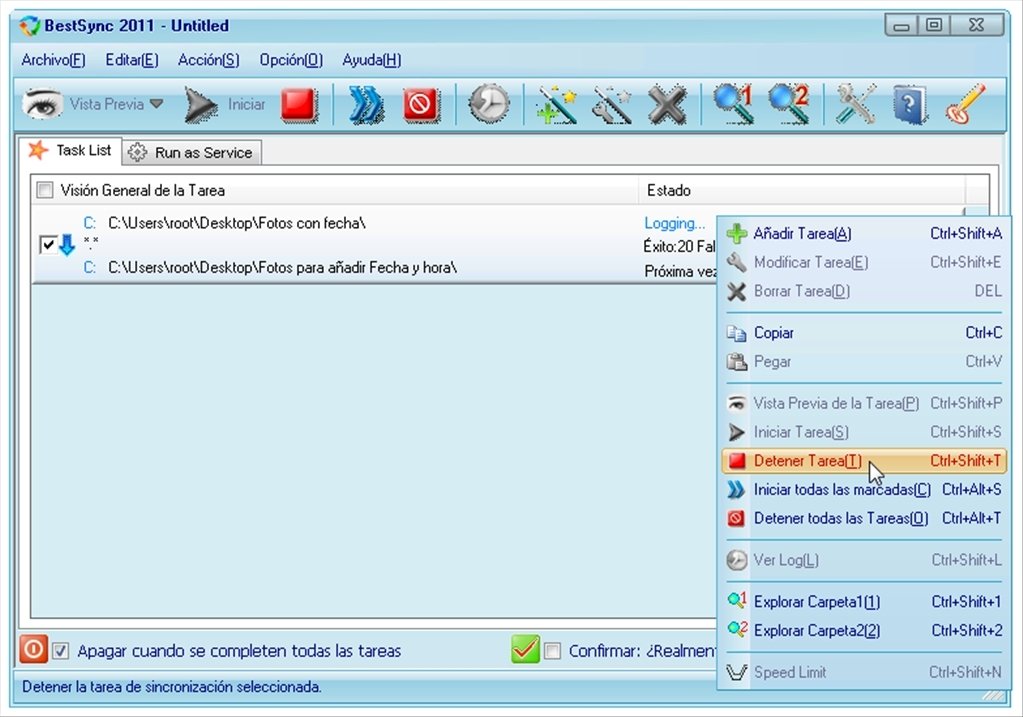Choose Iniciar todas las marcadas
The image size is (1023, 717).
[x=864, y=489]
